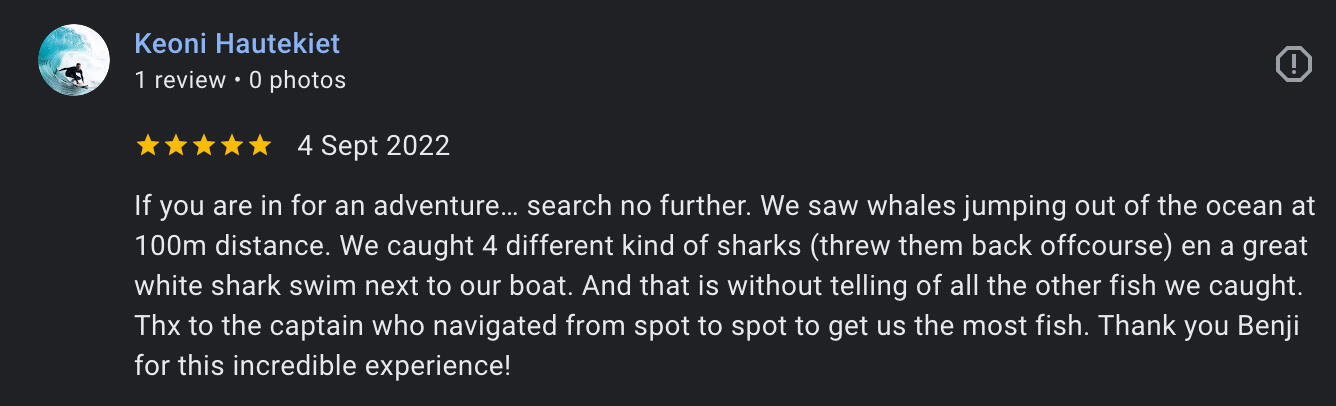Click "incredible experience!" at the review's end
The image size is (1336, 406).
(x=371, y=366)
